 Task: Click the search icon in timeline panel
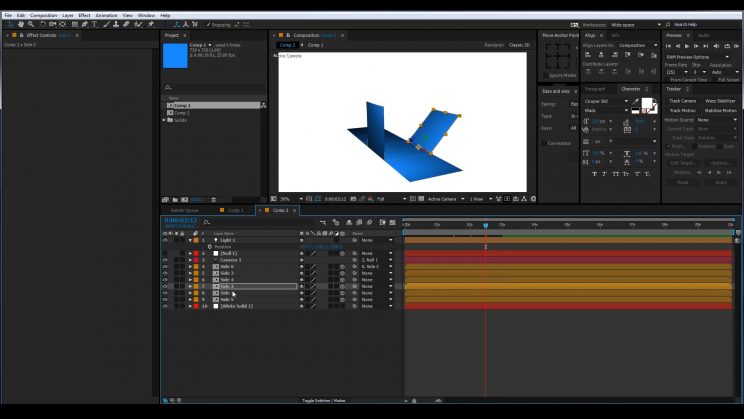click(x=206, y=222)
